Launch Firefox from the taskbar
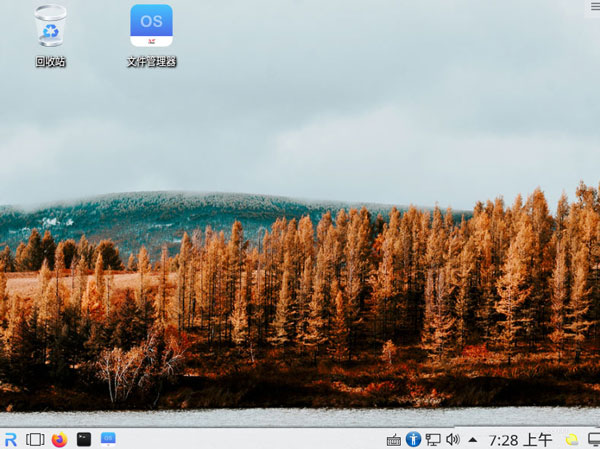This screenshot has width=600, height=449. click(59, 439)
